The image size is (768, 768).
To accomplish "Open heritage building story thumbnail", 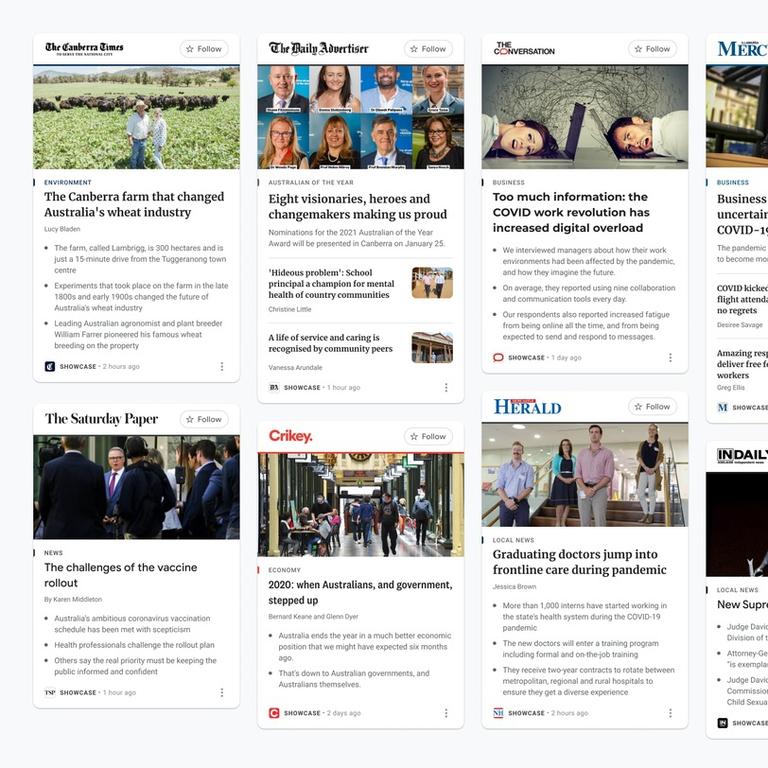I will 432,347.
